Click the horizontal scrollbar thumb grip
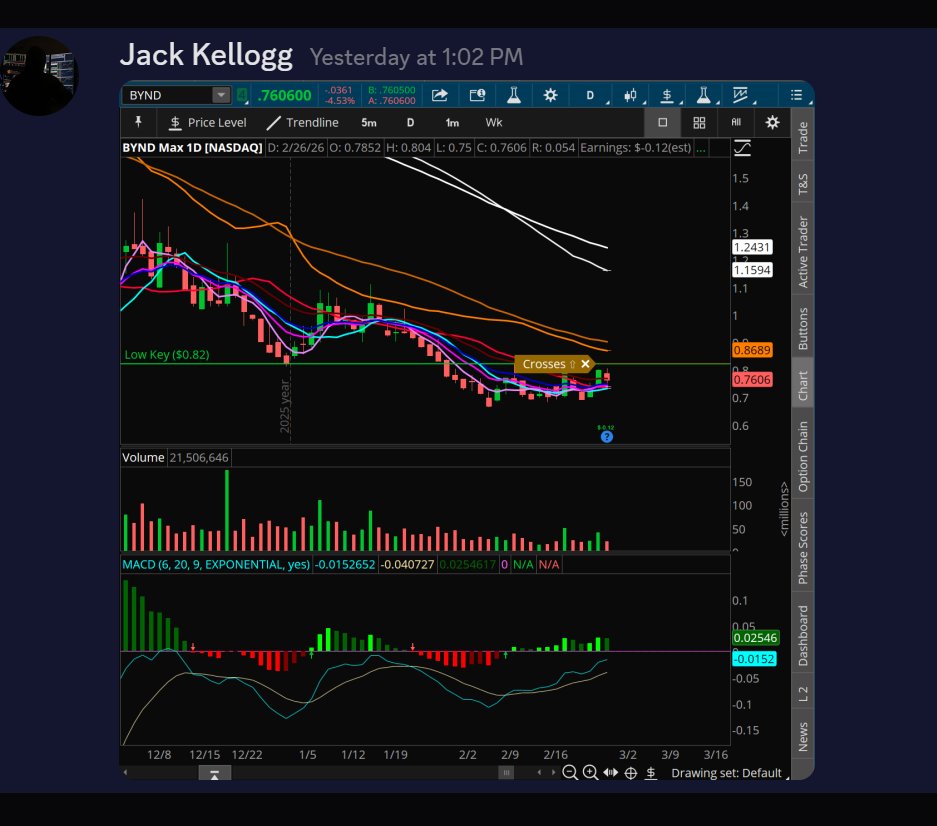 coord(506,773)
